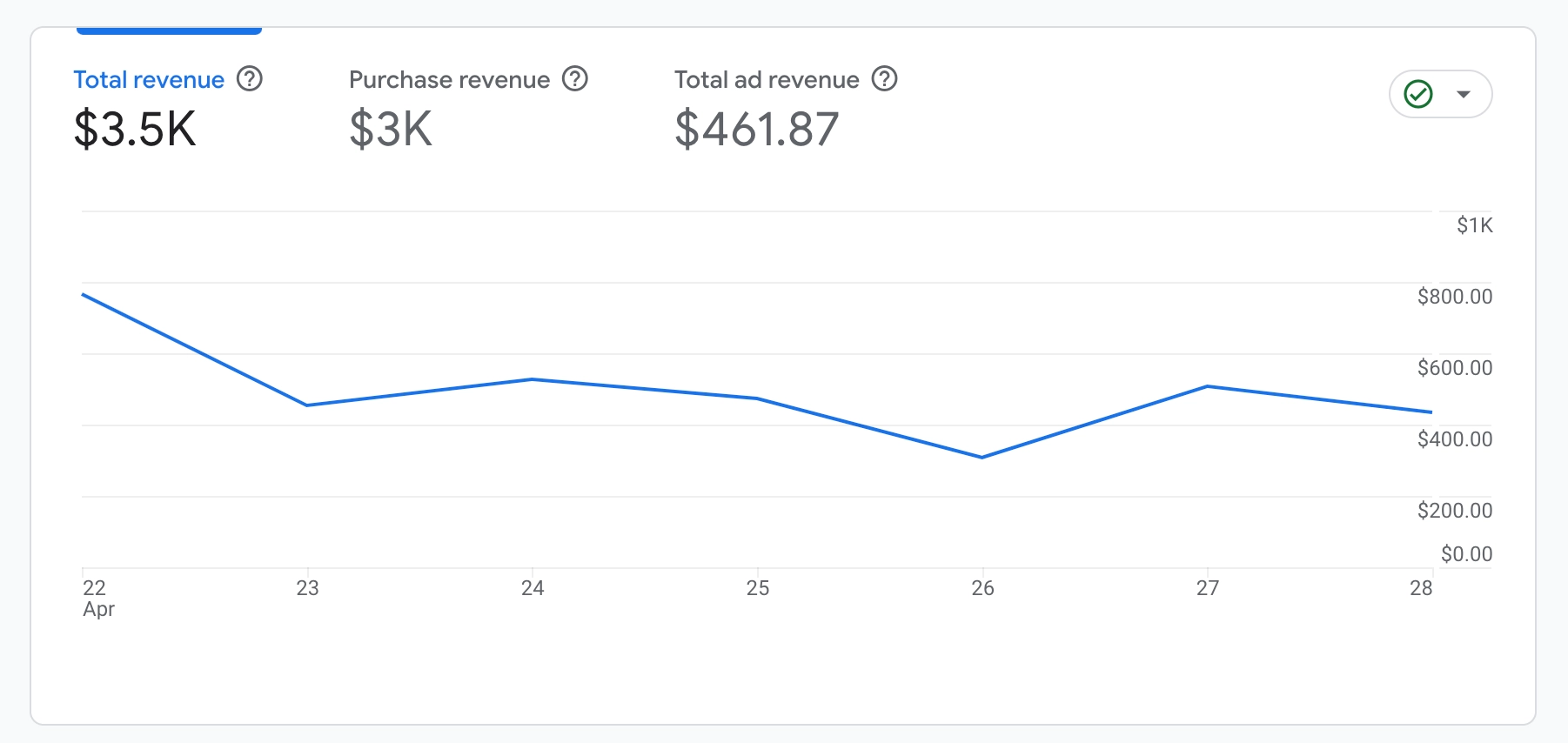Select the chart line's data point for the 27th
The image size is (1568, 743).
(1208, 386)
